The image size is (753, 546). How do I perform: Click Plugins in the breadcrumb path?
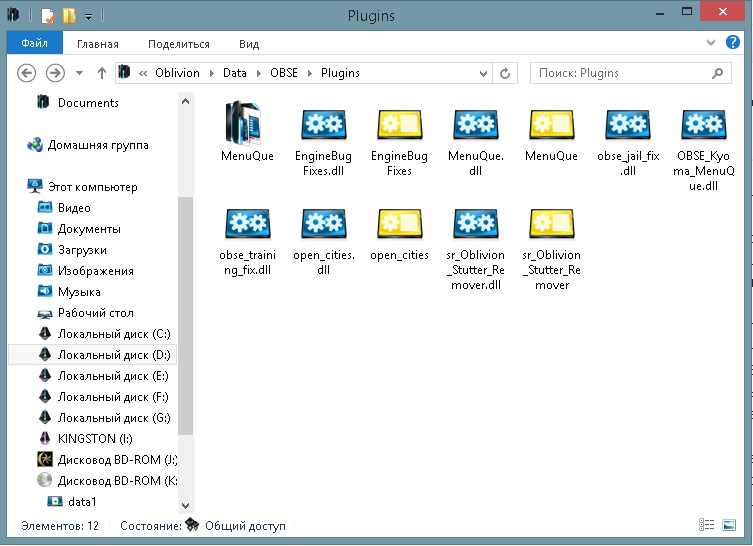point(340,73)
